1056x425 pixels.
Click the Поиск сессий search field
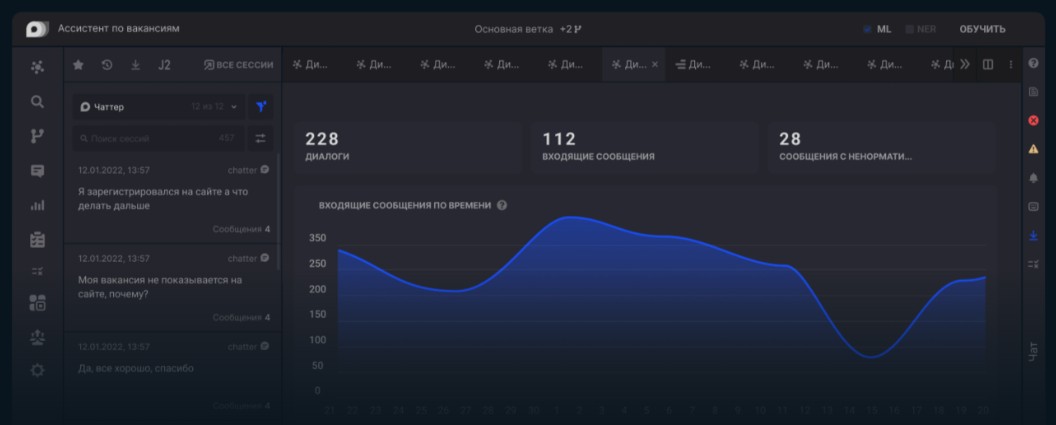click(x=150, y=138)
